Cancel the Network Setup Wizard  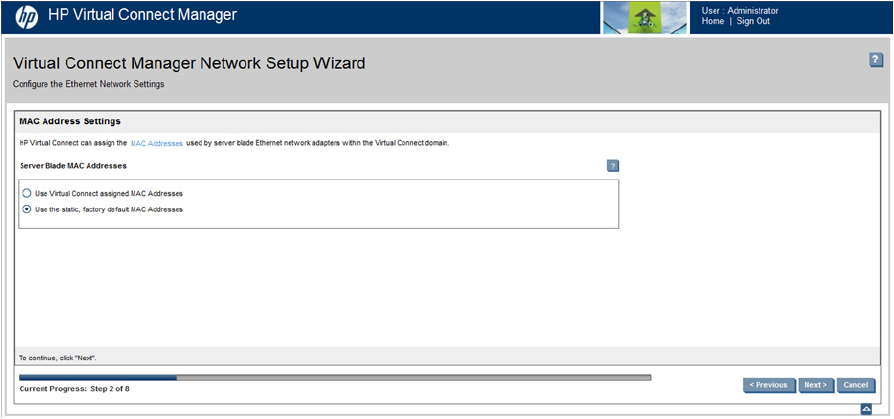click(x=855, y=385)
